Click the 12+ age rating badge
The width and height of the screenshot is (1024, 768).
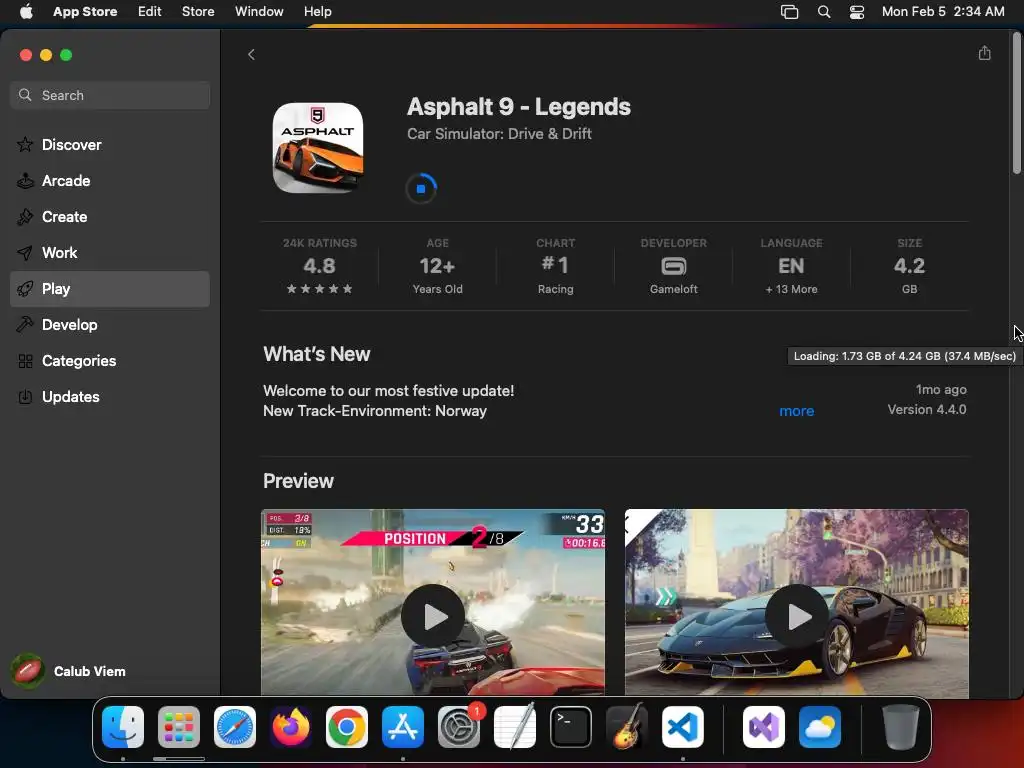coord(438,266)
